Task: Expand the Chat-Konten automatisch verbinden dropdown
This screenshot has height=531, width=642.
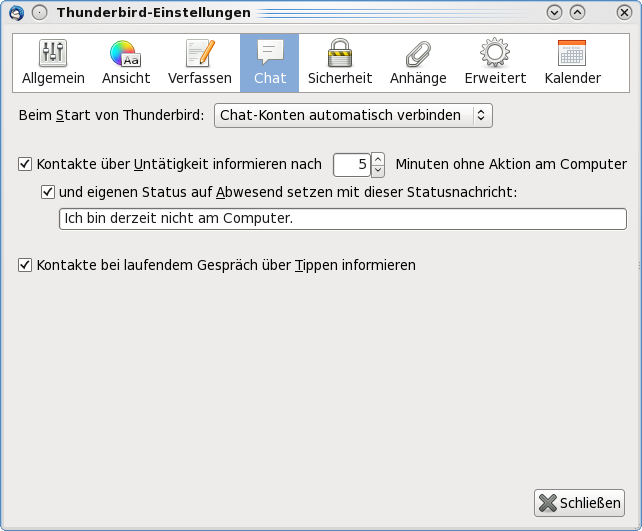Action: click(353, 115)
